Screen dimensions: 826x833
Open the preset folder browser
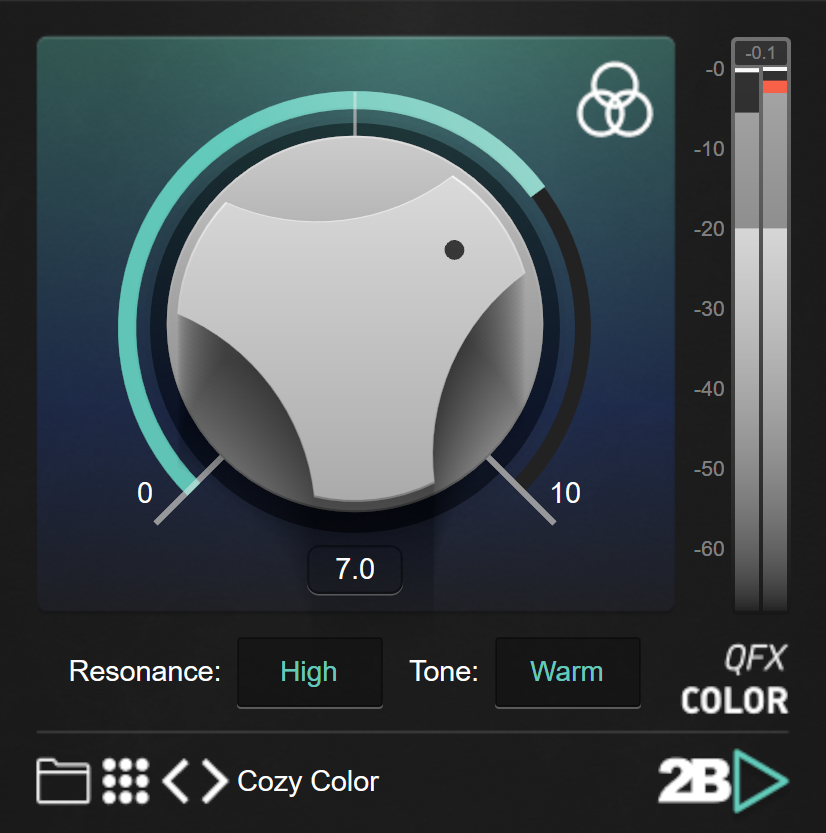coord(62,781)
